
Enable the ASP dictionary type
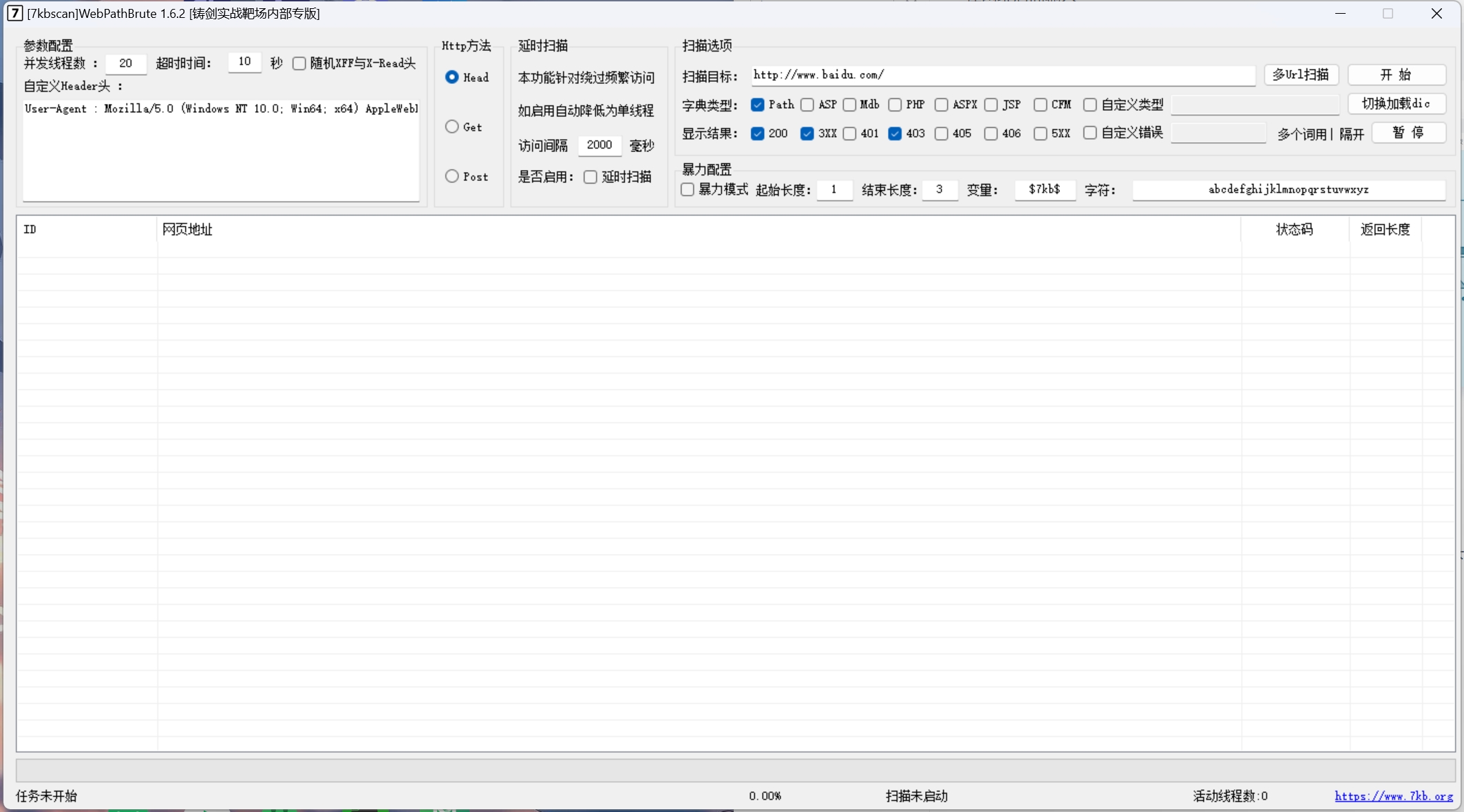807,105
